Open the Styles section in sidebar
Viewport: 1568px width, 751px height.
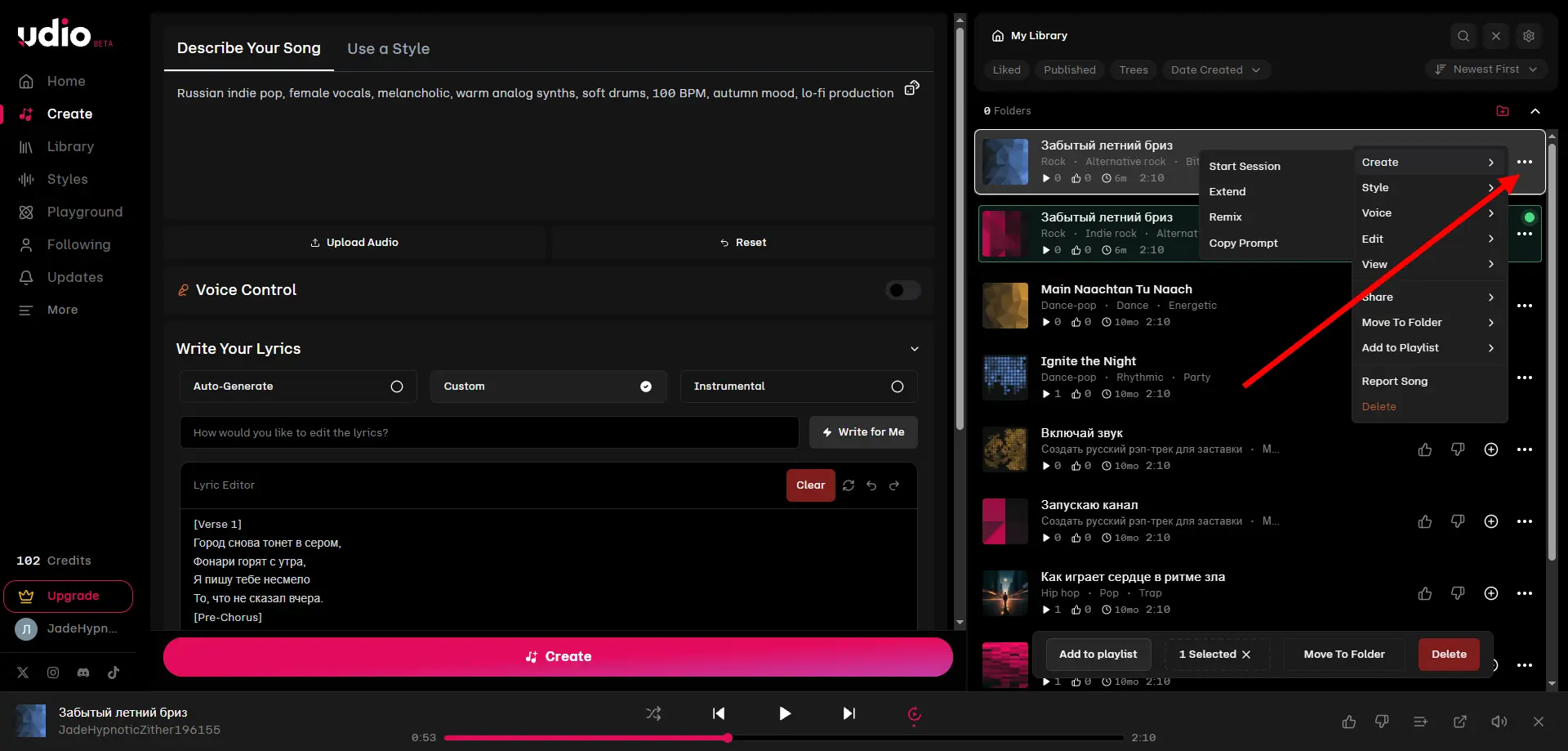point(53,180)
